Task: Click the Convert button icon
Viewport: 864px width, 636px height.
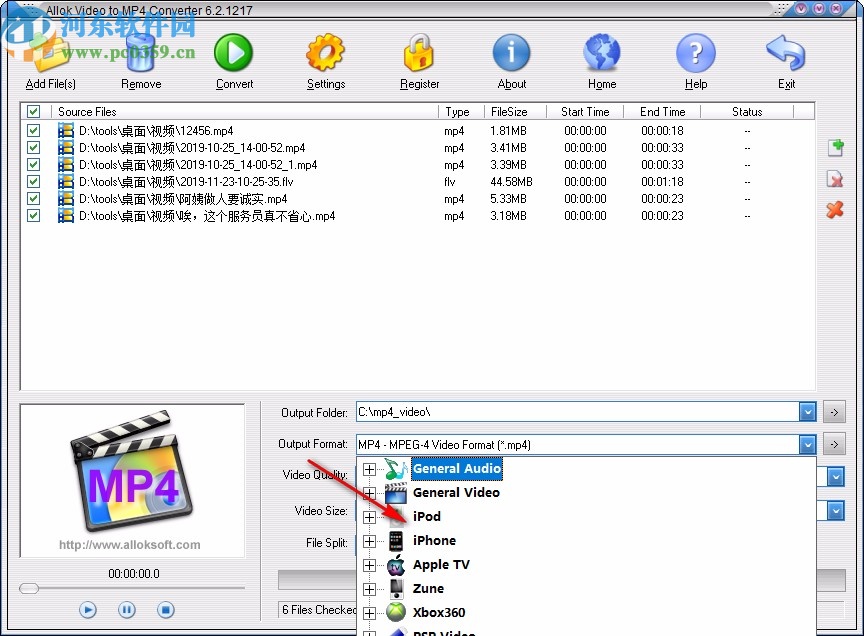Action: tap(233, 51)
